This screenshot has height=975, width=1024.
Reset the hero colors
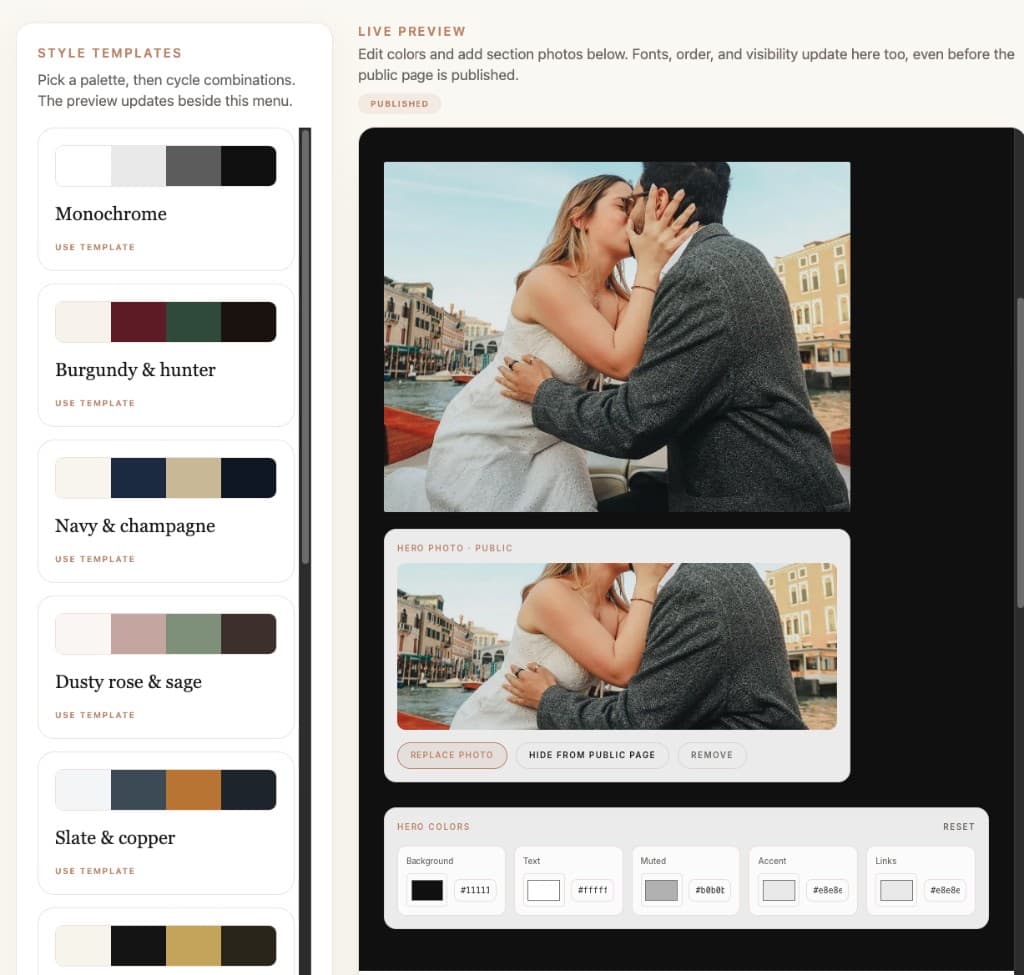[958, 827]
